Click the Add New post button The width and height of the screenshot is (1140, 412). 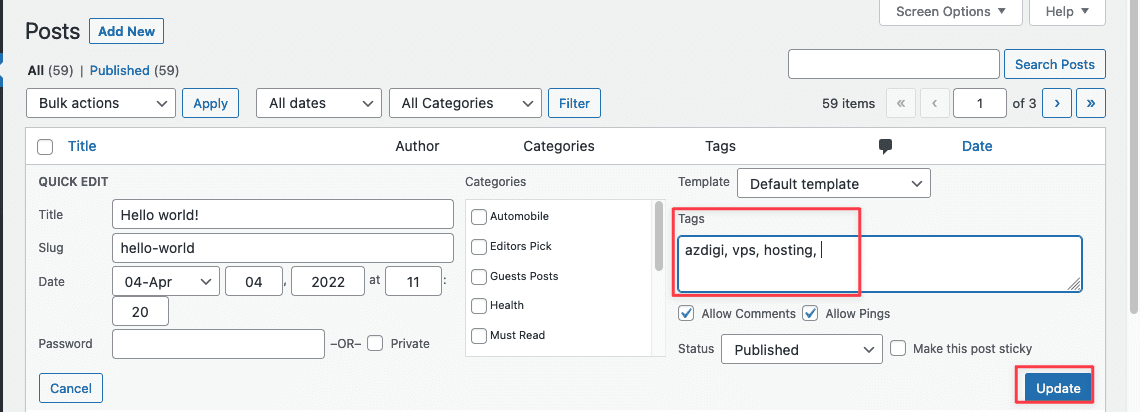(126, 31)
